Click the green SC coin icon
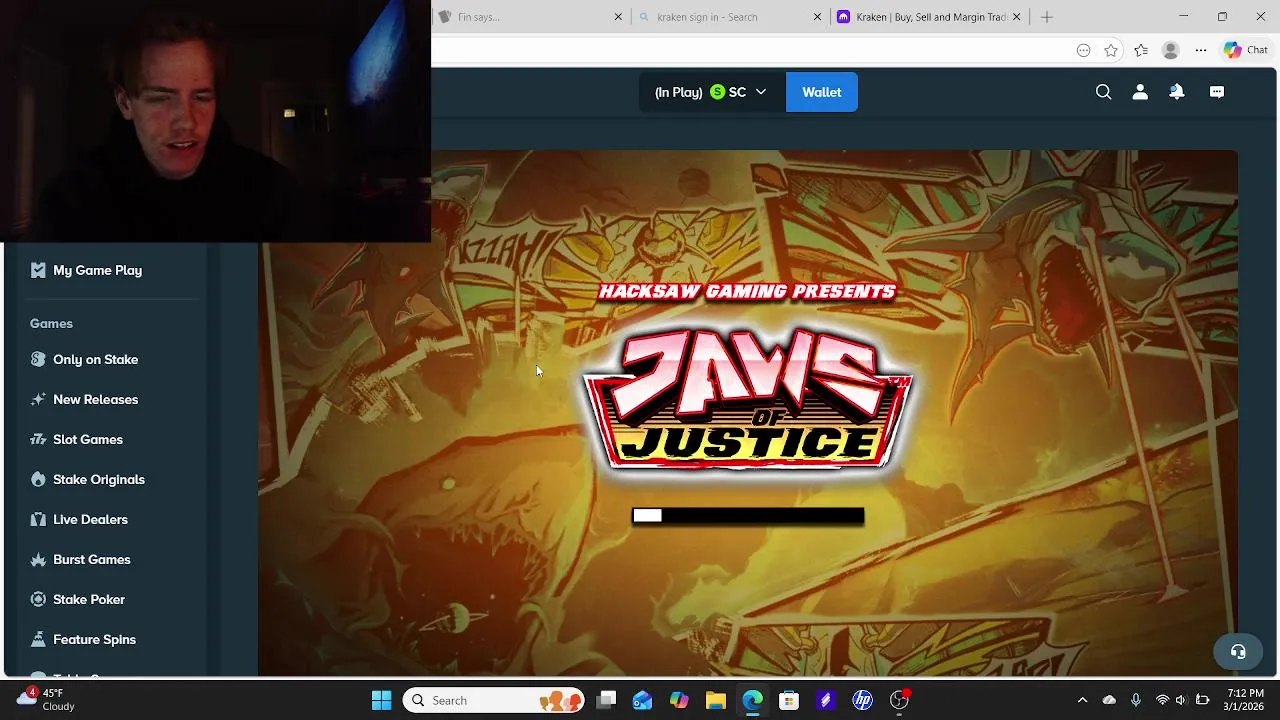Image resolution: width=1280 pixels, height=720 pixels. (717, 92)
